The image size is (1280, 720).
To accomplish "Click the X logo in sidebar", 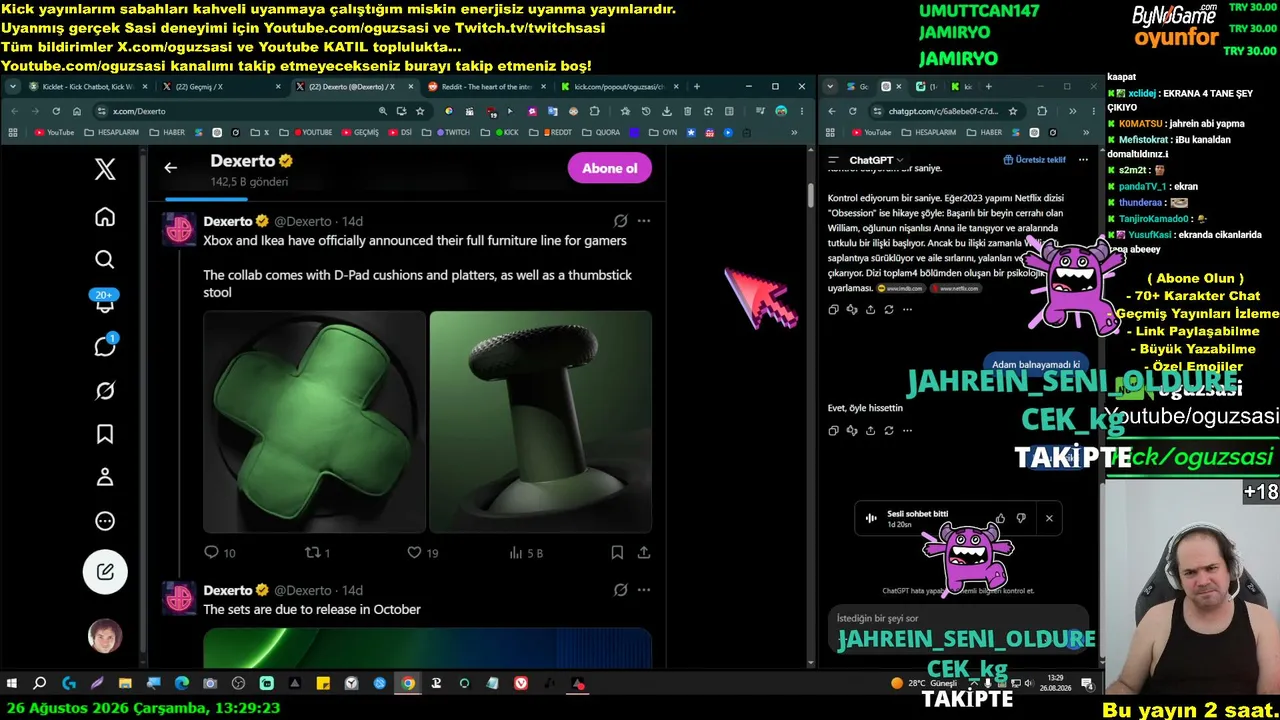I will pyautogui.click(x=105, y=169).
